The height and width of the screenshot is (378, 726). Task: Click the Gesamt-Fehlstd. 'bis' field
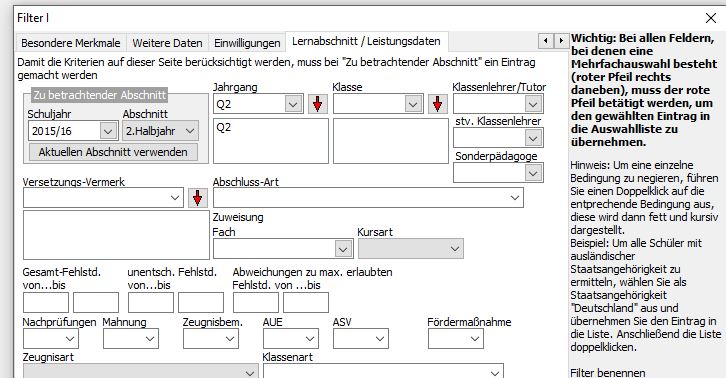[x=96, y=302]
